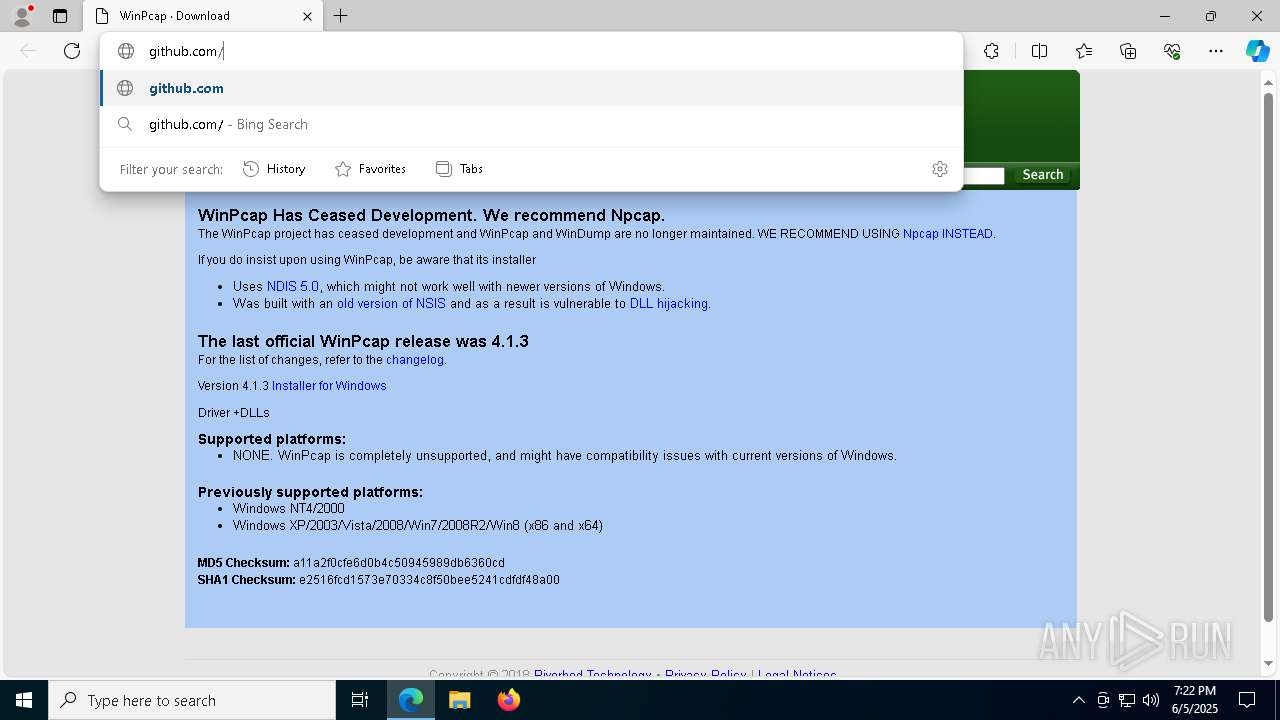Click the green Search button
This screenshot has height=720, width=1280.
click(1042, 174)
